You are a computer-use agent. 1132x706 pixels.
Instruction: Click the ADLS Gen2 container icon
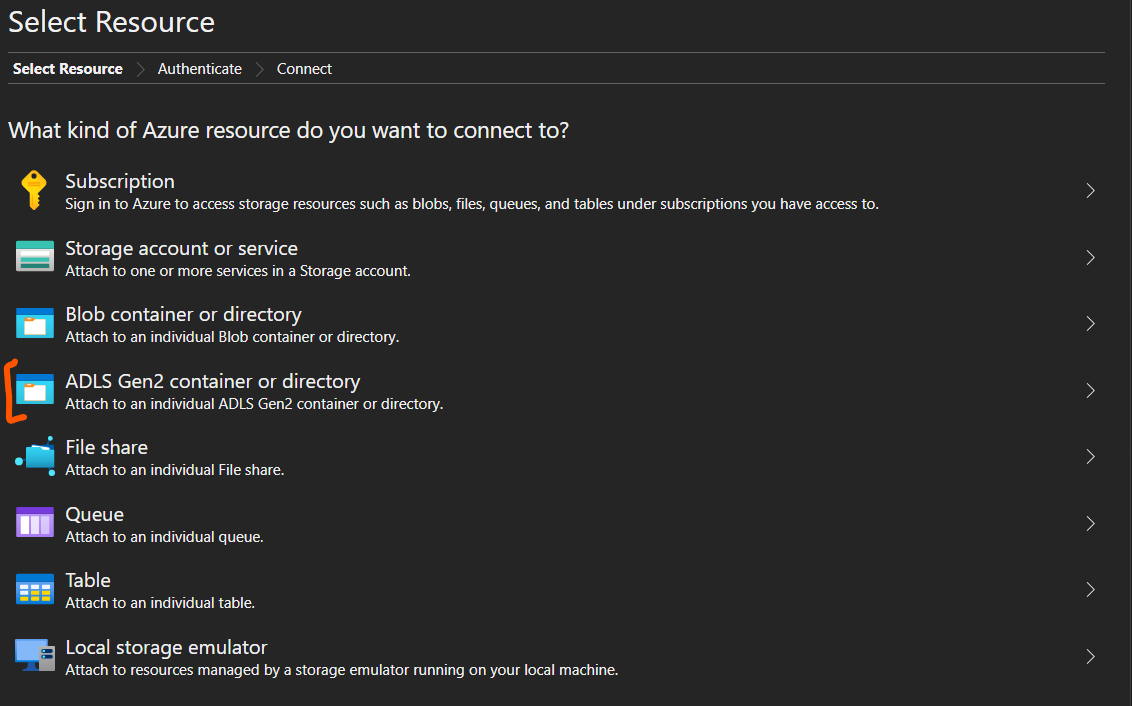tap(33, 390)
